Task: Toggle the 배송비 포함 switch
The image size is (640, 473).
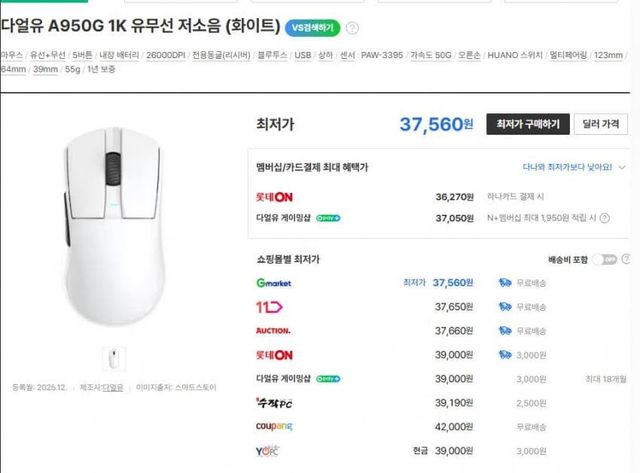Action: click(604, 259)
